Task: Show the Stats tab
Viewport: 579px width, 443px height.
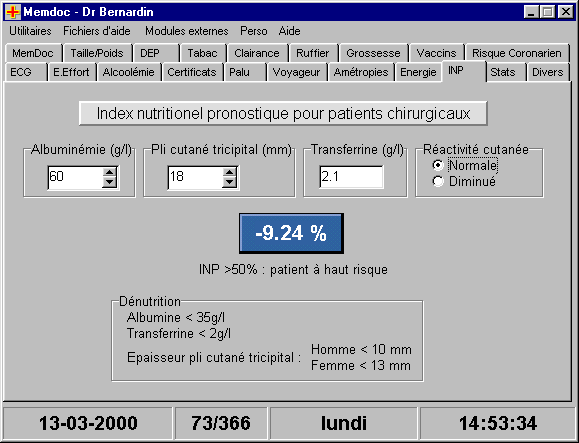Action: pyautogui.click(x=503, y=72)
